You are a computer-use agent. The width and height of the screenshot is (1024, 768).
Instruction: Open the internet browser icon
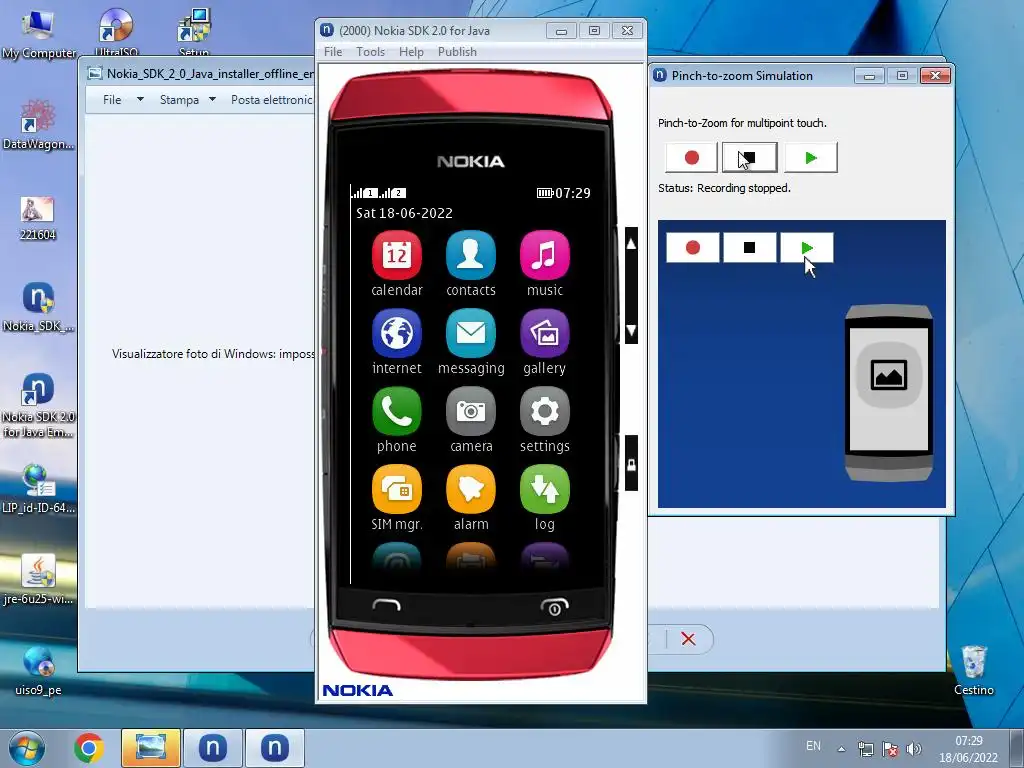click(396, 334)
